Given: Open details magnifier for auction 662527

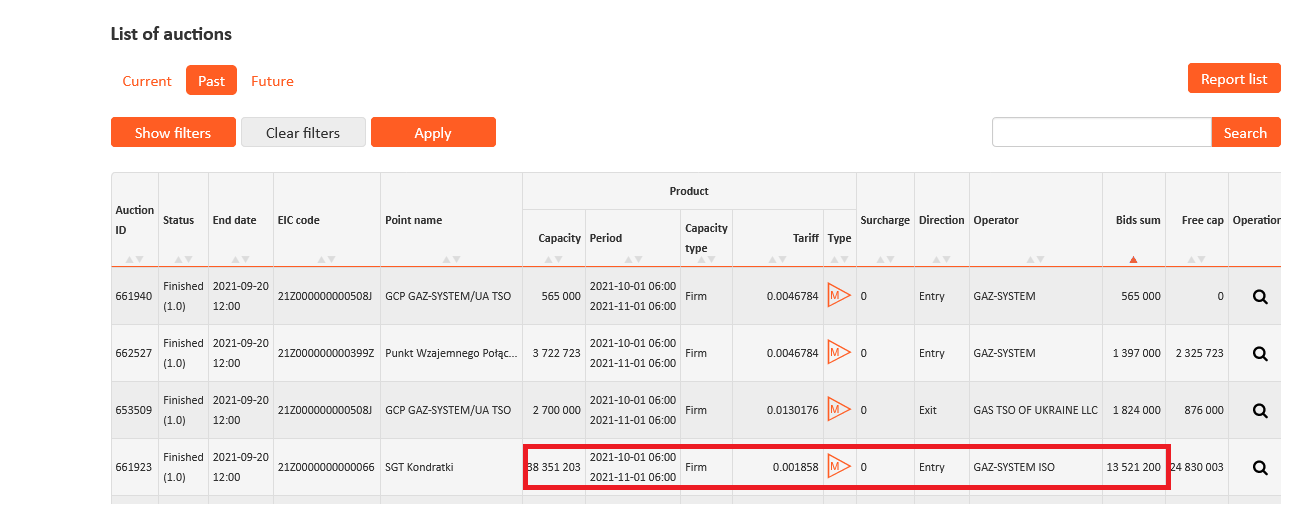Looking at the screenshot, I should (x=1260, y=353).
